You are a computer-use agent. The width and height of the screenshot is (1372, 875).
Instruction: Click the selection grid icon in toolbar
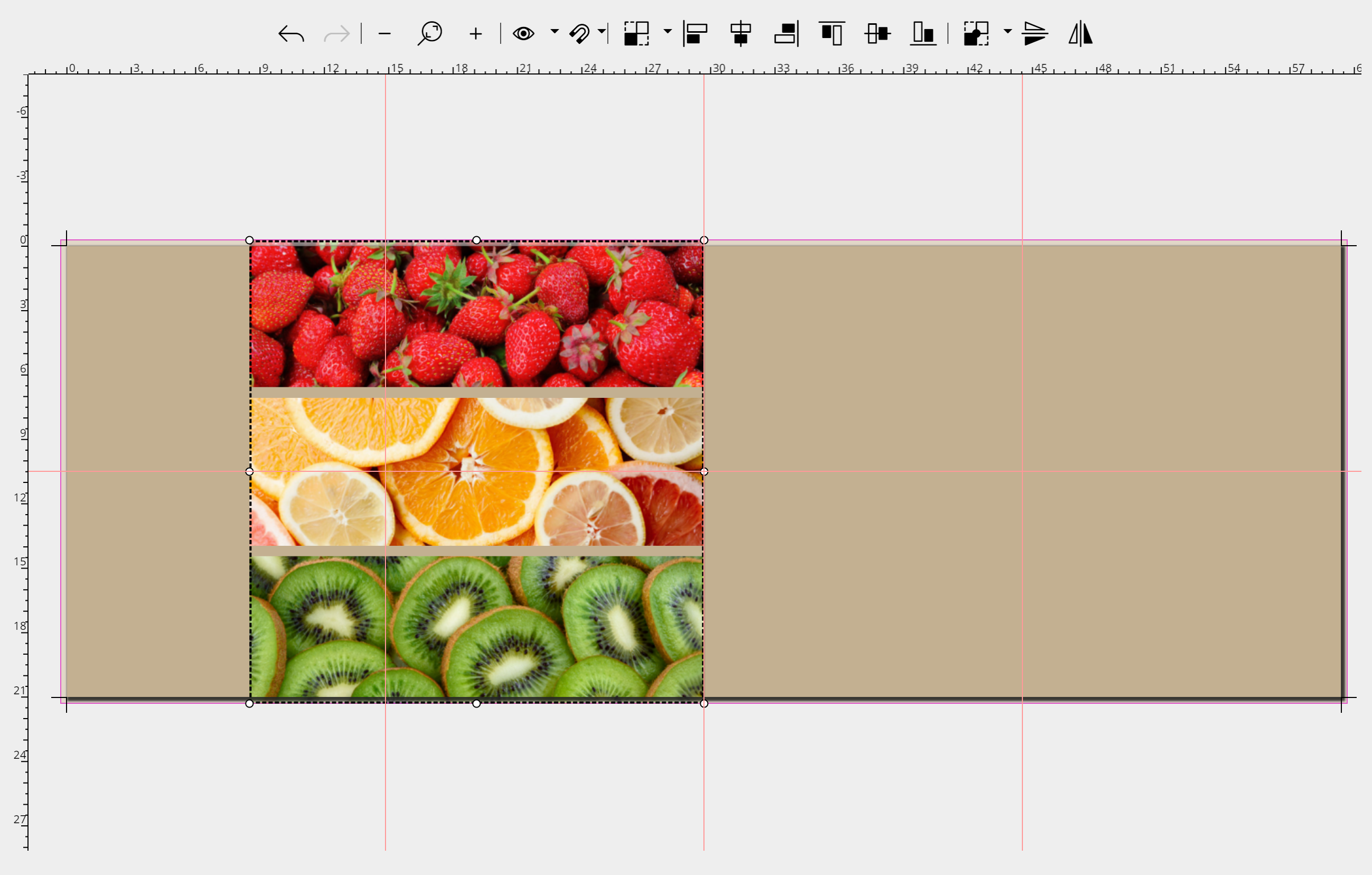pyautogui.click(x=636, y=34)
